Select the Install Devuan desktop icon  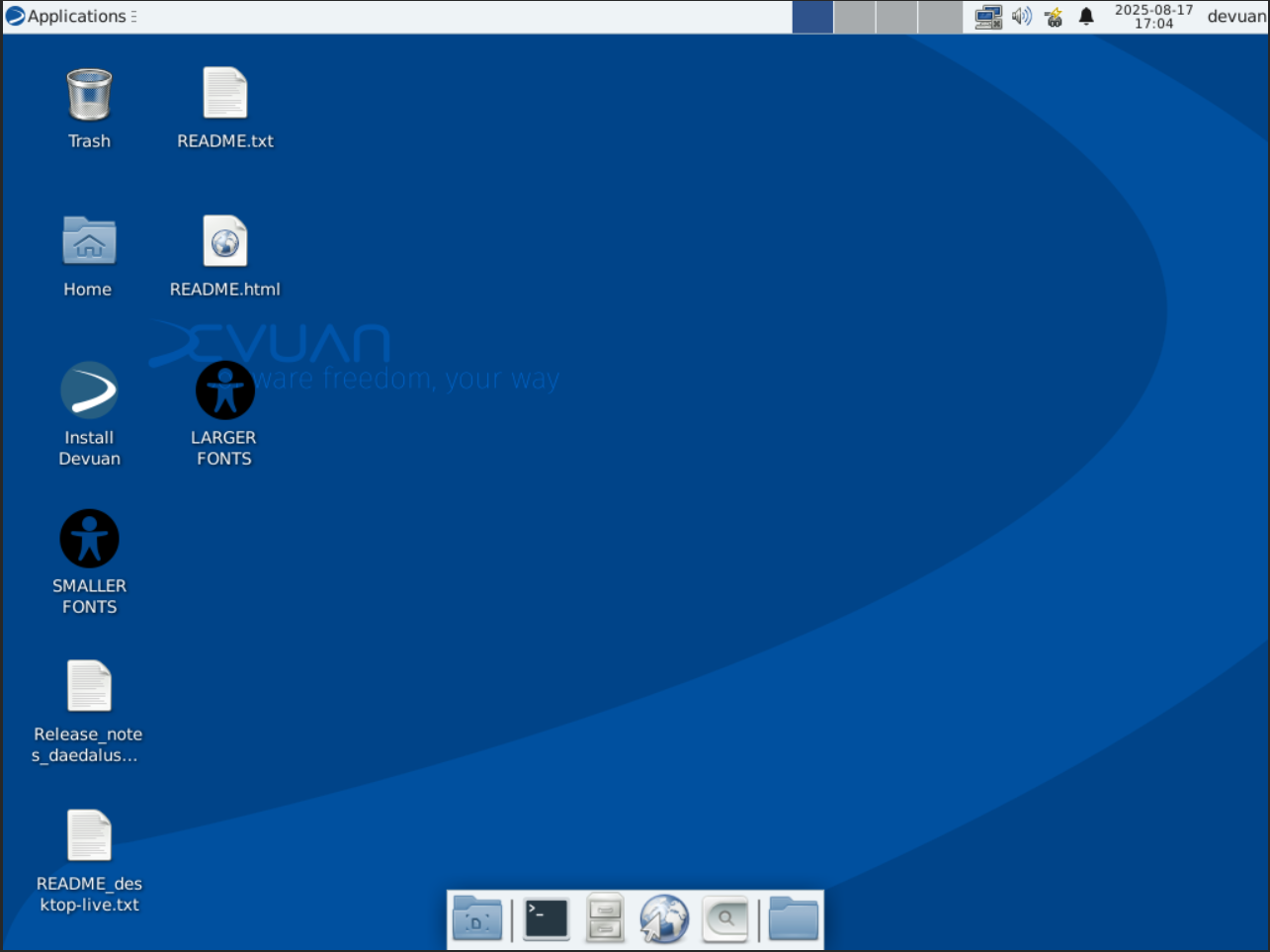click(x=89, y=391)
